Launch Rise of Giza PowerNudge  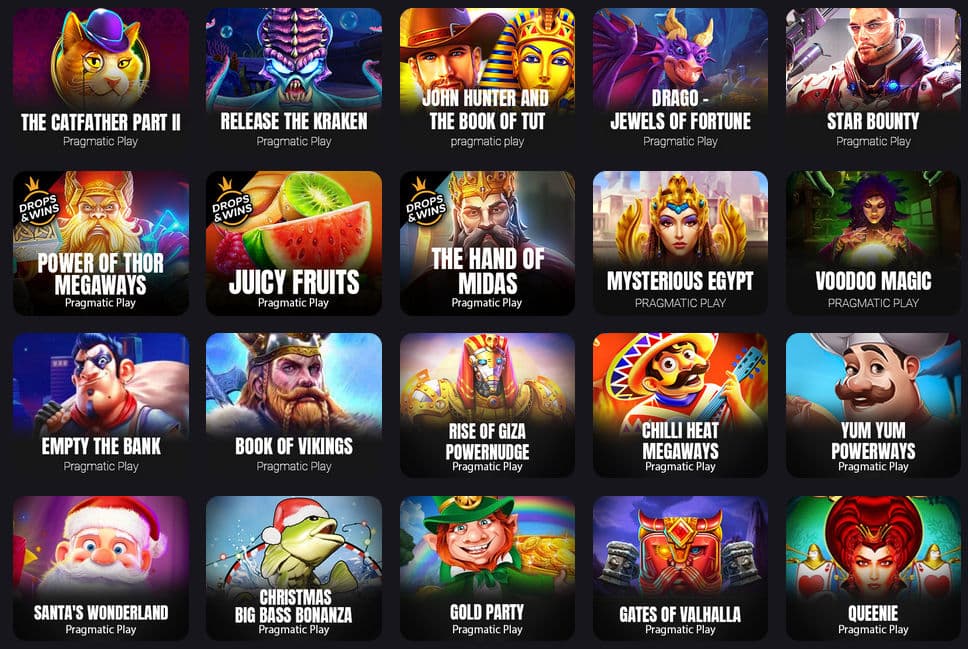(487, 405)
